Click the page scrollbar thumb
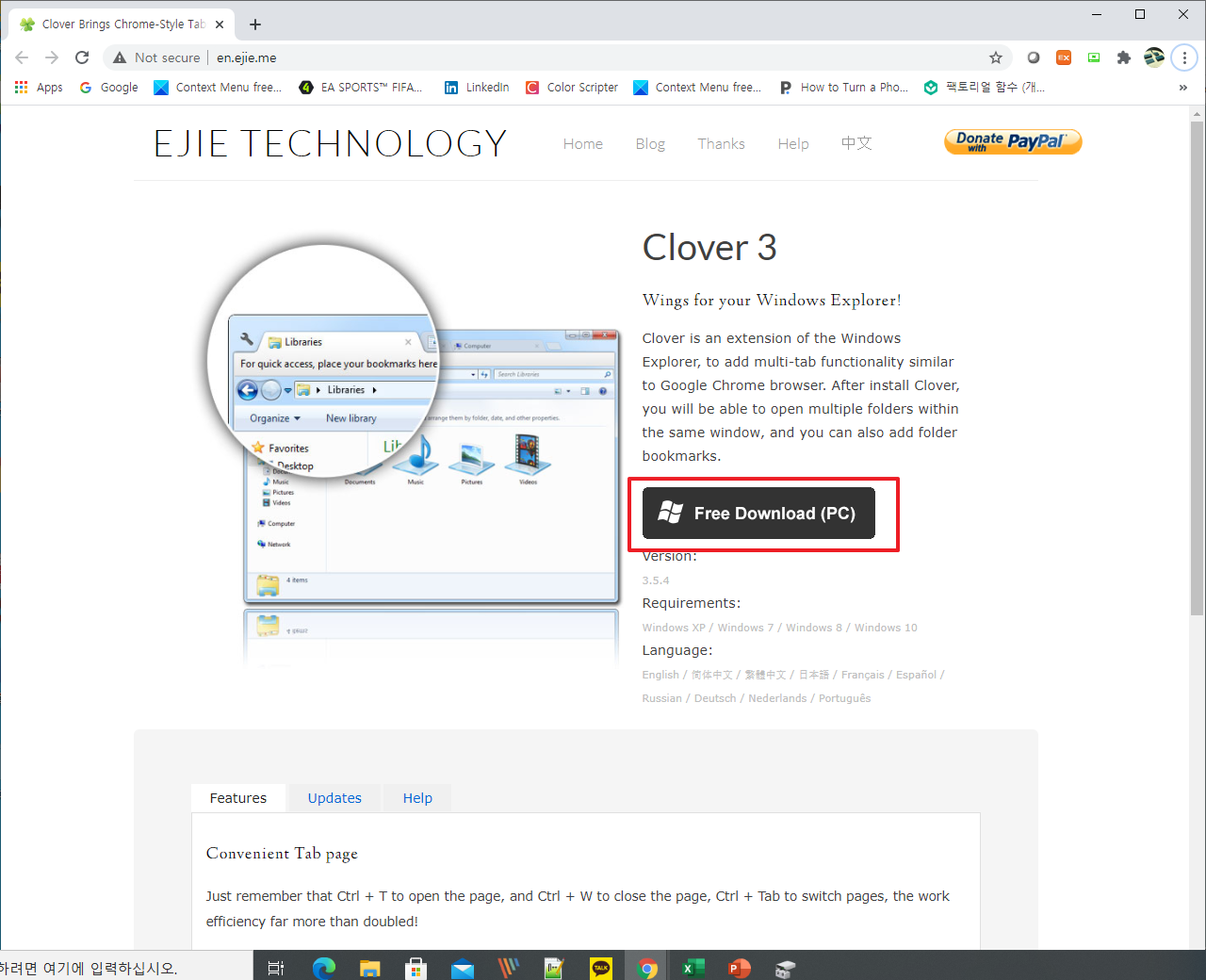This screenshot has height=980, width=1206. (1198, 367)
